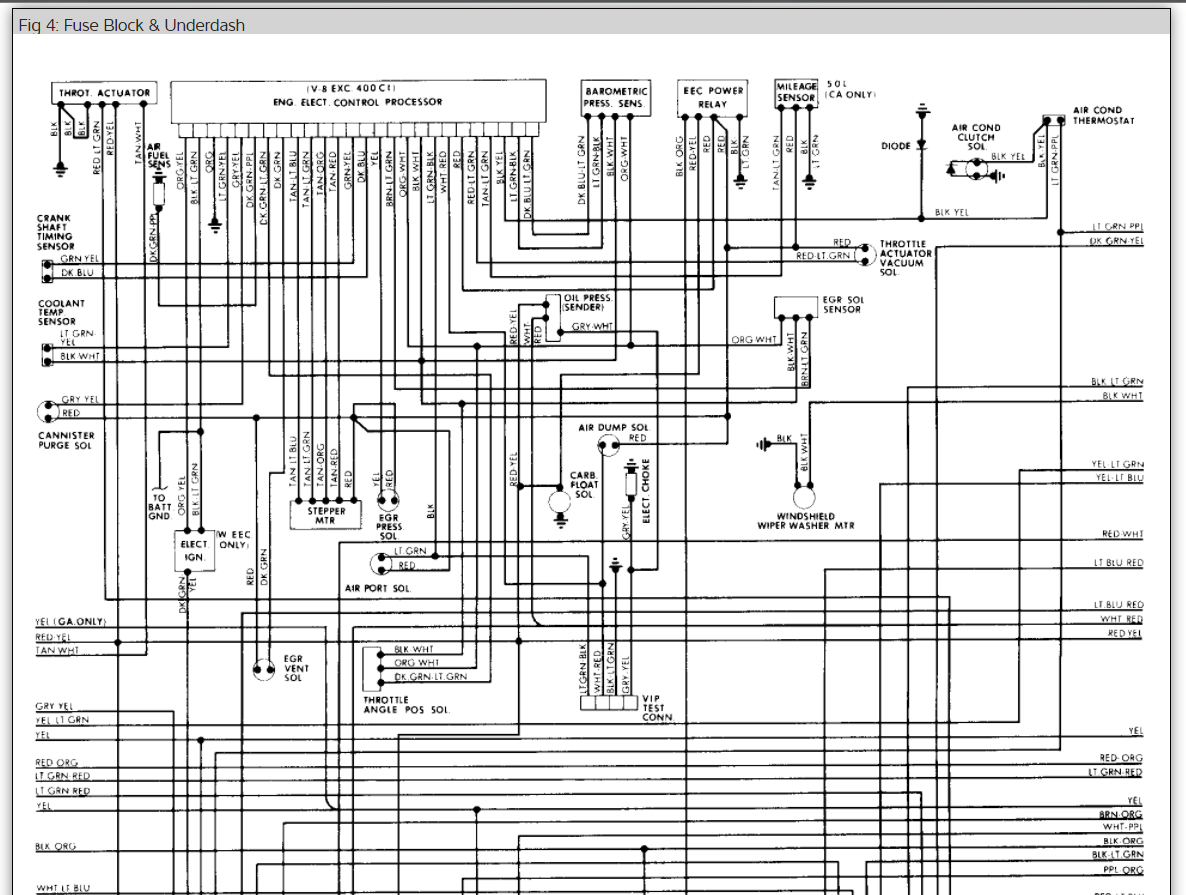This screenshot has height=895, width=1186.
Task: Click the Elect Choke component symbol
Action: coord(631,484)
